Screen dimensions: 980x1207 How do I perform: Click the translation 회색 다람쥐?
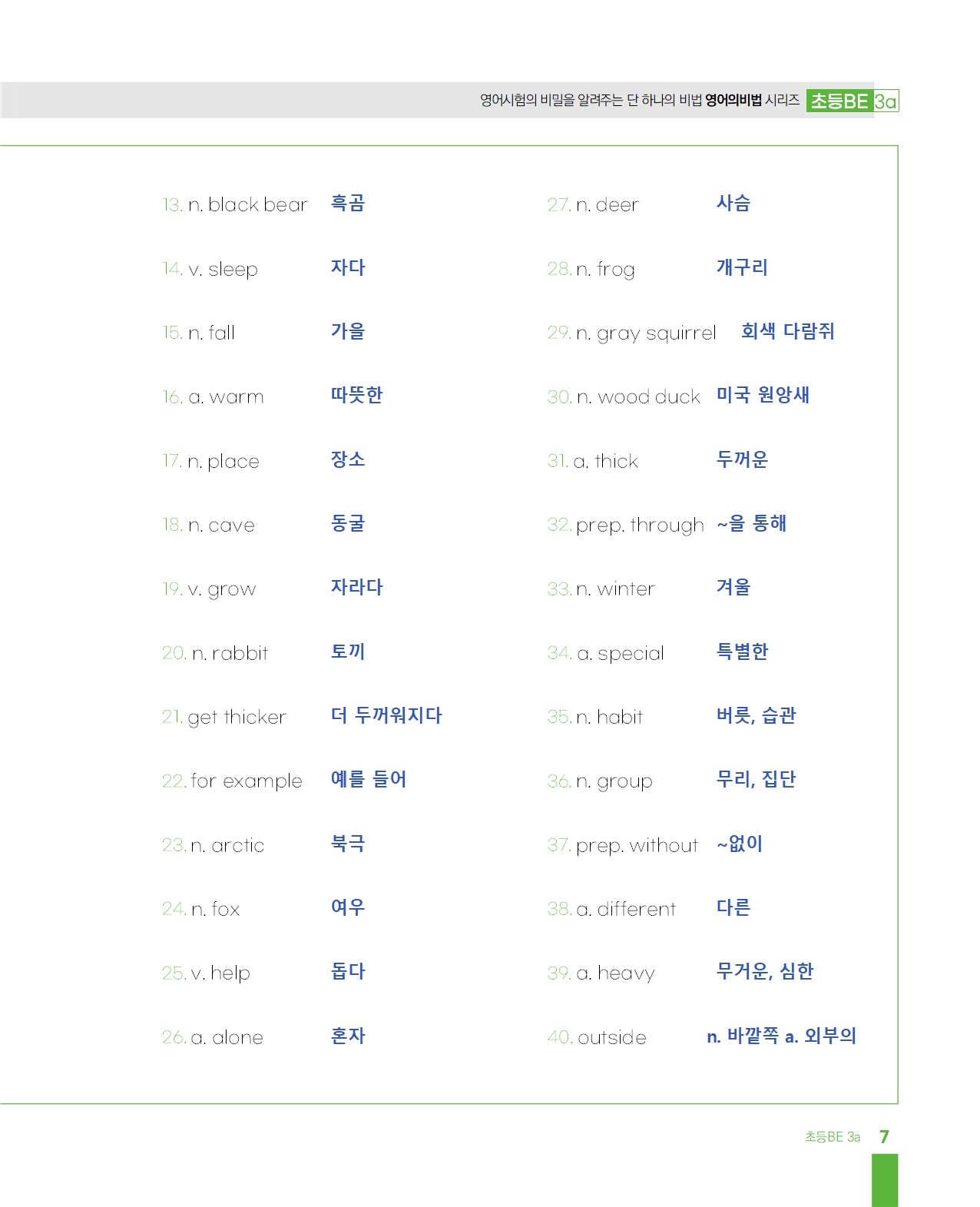(x=788, y=331)
